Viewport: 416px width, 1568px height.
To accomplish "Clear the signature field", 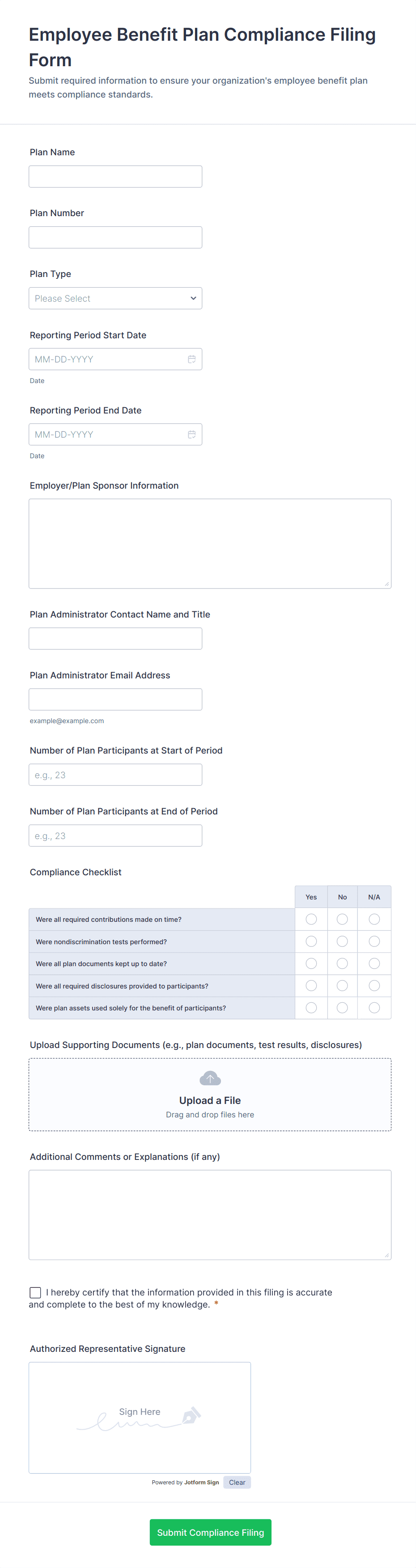I will tap(237, 1482).
